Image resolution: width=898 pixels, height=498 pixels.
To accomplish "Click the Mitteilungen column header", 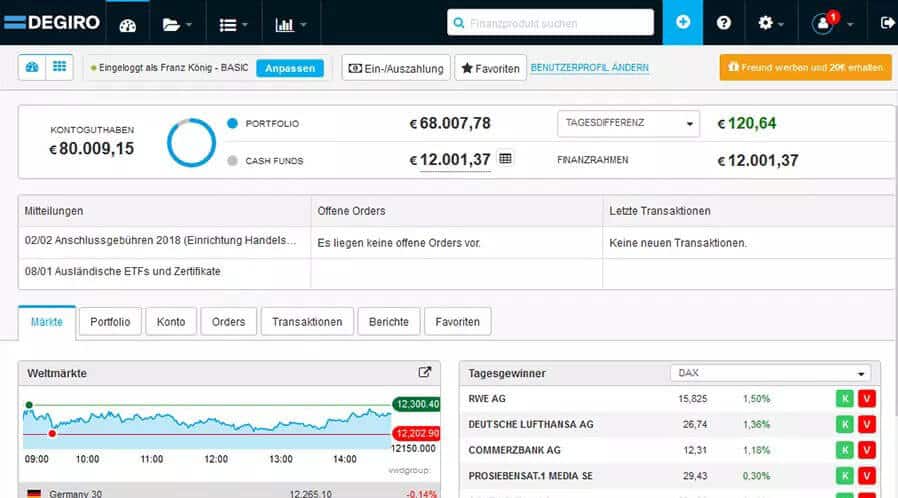I will click(54, 211).
